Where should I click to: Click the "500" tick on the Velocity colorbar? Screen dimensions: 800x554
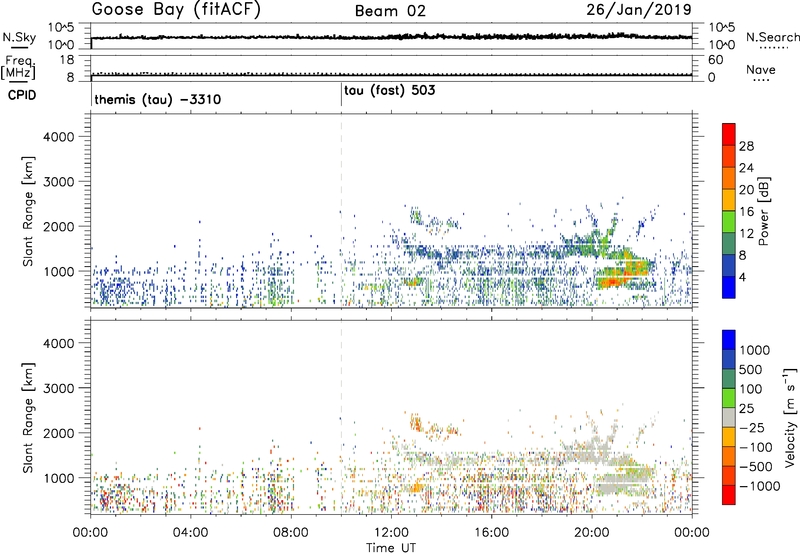[x=750, y=369]
